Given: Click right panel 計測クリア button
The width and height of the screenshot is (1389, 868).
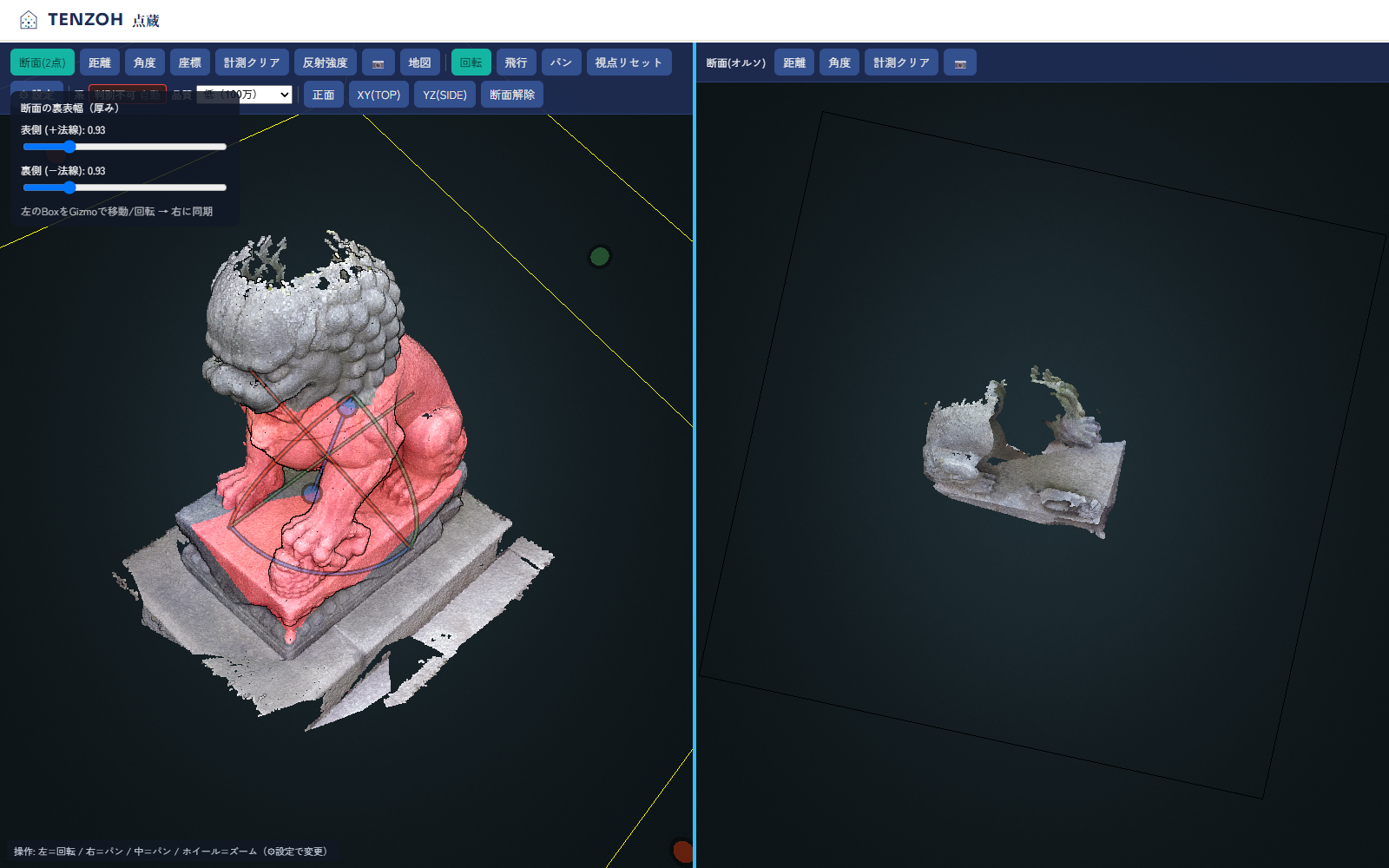Looking at the screenshot, I should tap(901, 62).
